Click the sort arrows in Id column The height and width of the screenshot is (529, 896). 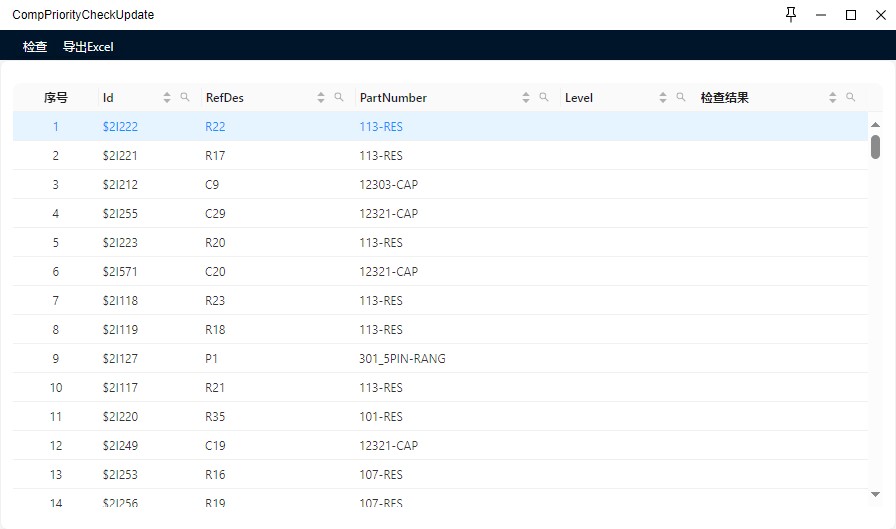coord(167,98)
